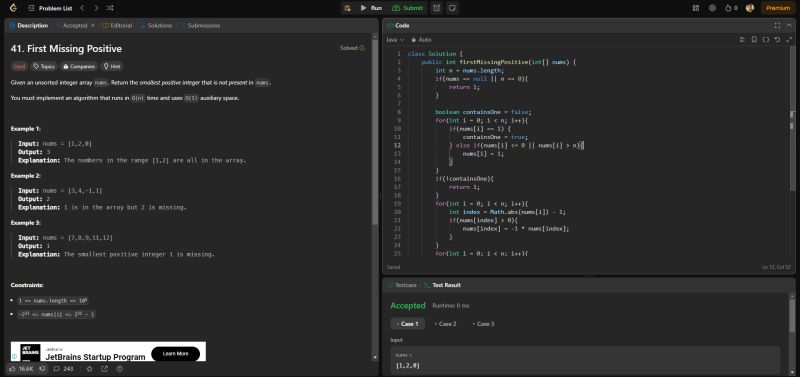Switch to the Testcase tab
Image resolution: width=800 pixels, height=377 pixels.
403,285
